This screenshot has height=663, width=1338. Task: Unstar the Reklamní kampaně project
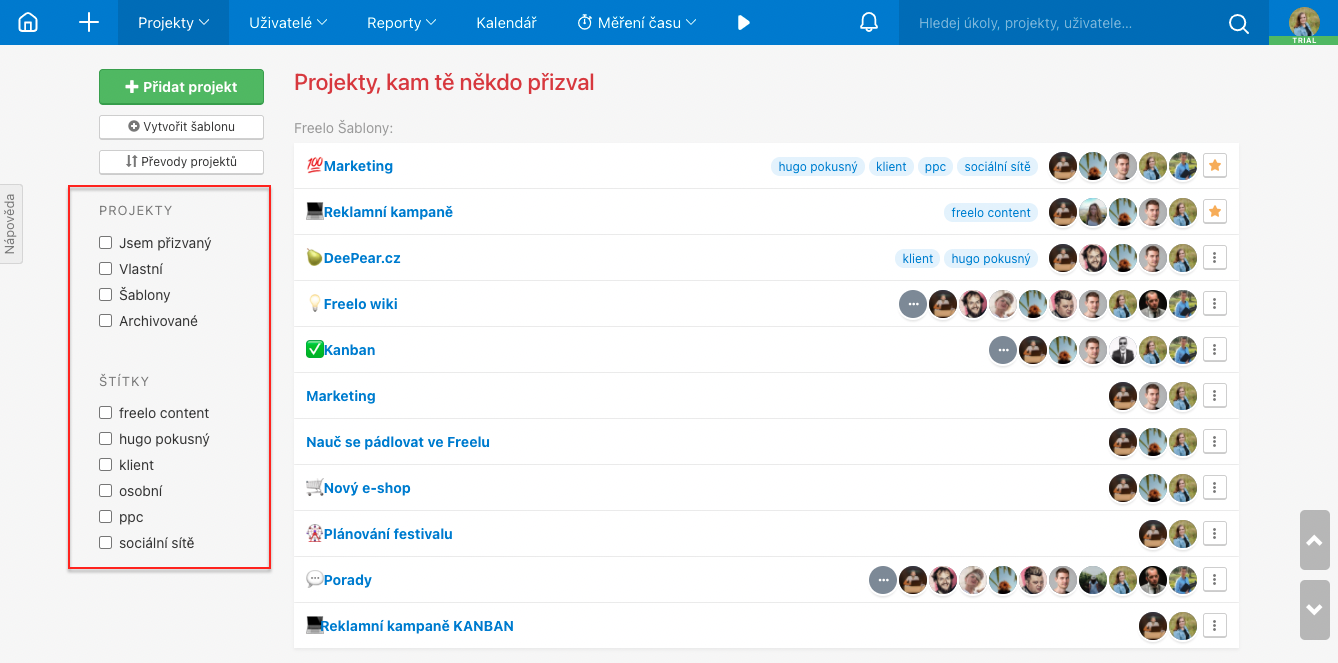point(1214,212)
